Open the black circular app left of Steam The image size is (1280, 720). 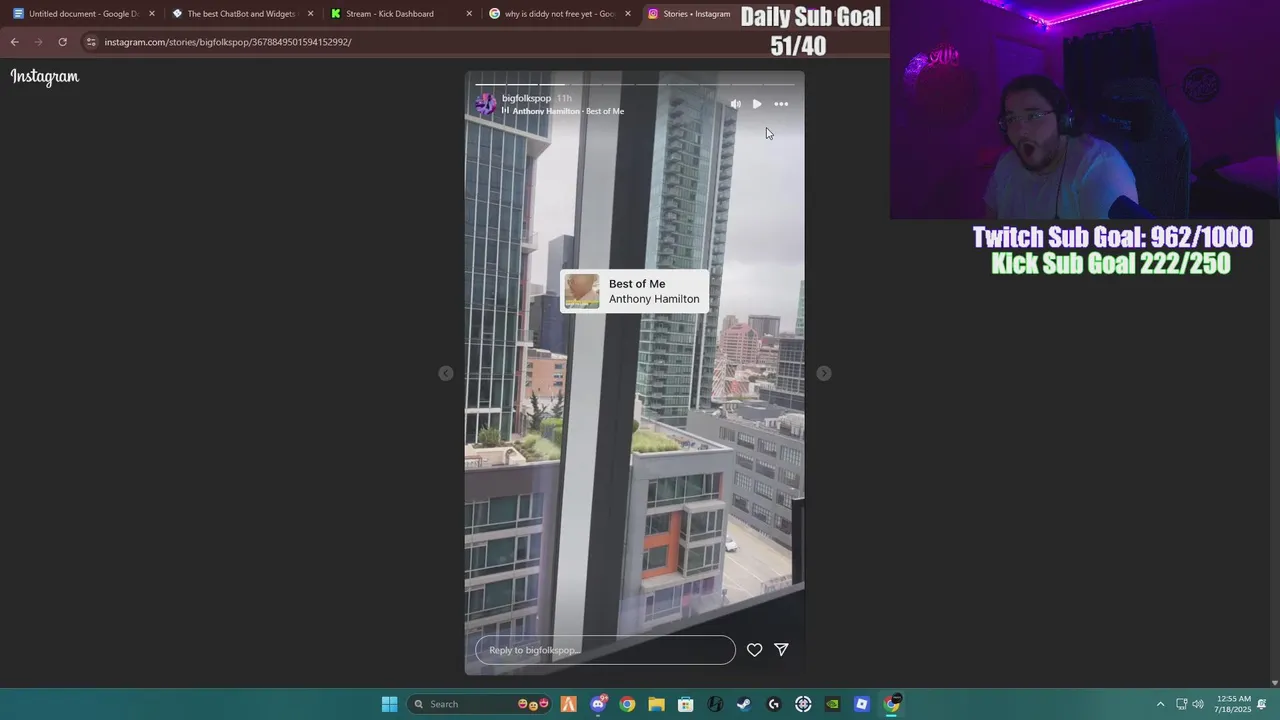[715, 704]
